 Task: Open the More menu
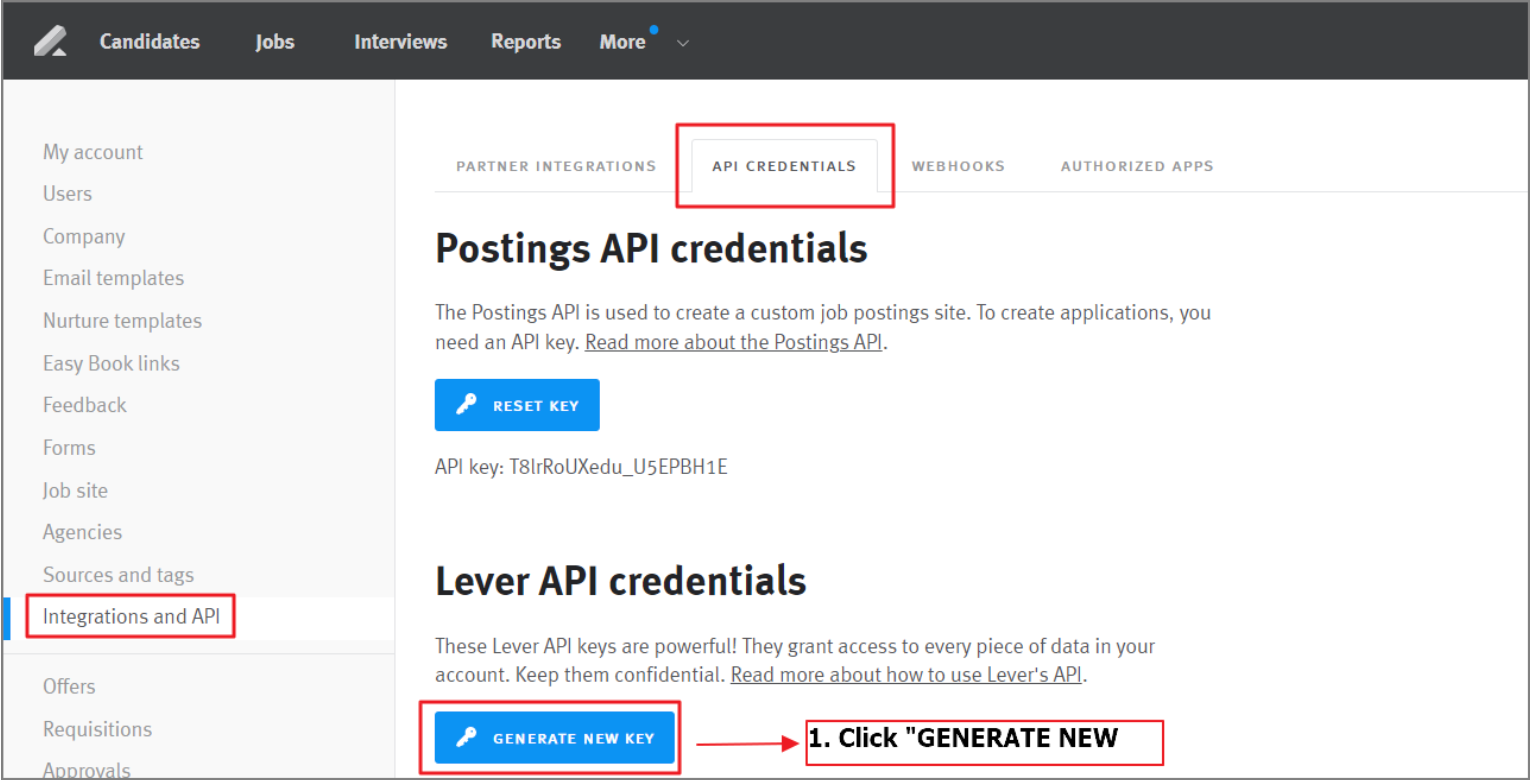click(622, 42)
